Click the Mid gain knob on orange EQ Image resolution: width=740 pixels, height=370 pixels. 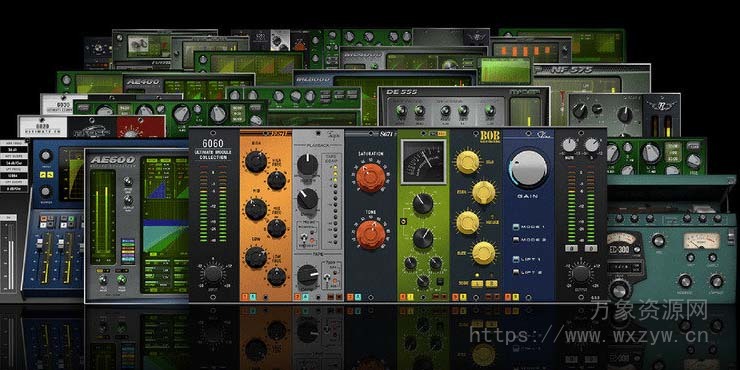(x=256, y=209)
